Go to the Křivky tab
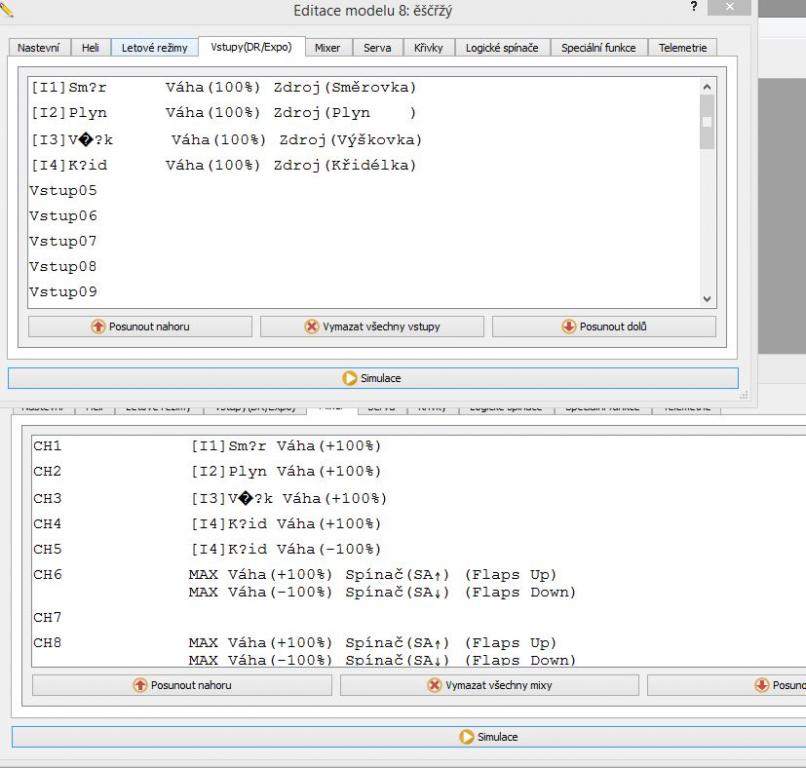806x768 pixels. (x=429, y=48)
